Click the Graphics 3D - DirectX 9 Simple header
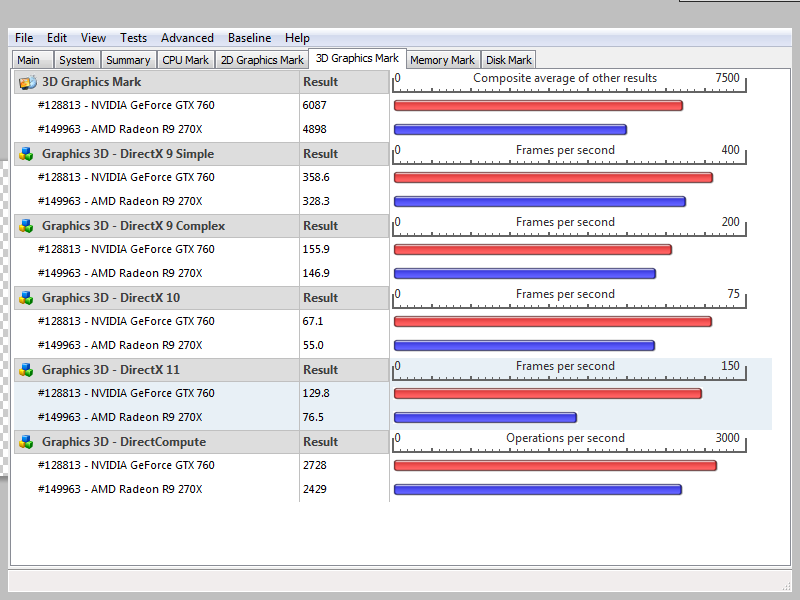 pos(156,154)
